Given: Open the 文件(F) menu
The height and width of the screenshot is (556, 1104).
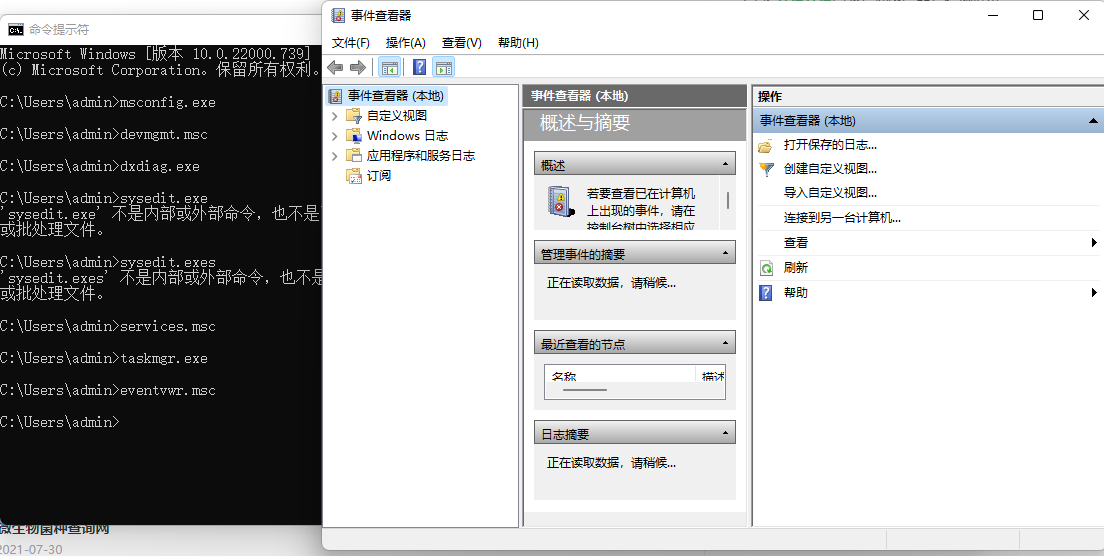Looking at the screenshot, I should [351, 43].
